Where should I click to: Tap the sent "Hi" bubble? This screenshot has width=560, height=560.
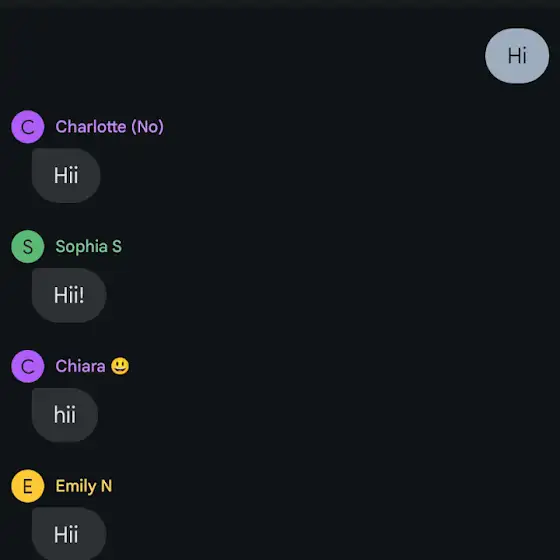pos(517,56)
